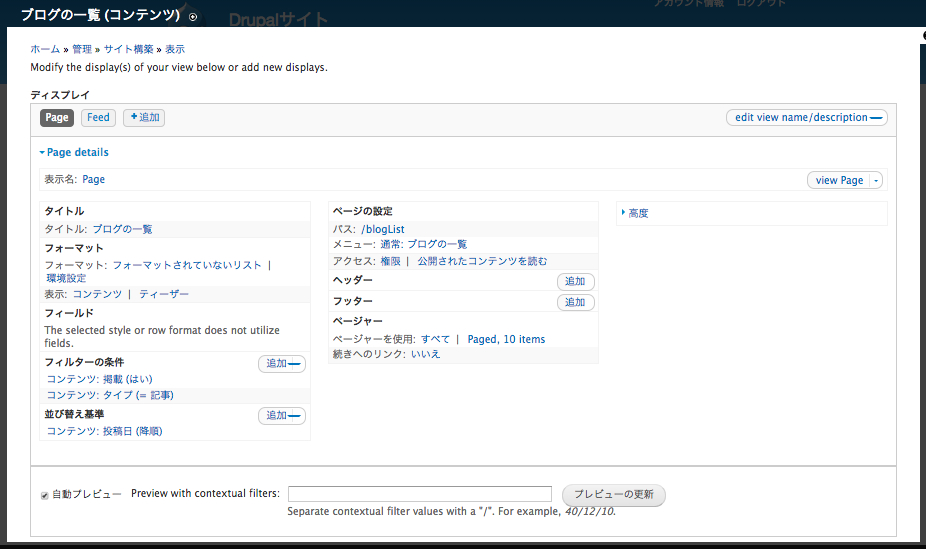The image size is (926, 549).
Task: Click the shortcut icon beside the overlay title
Action: pyautogui.click(x=193, y=17)
